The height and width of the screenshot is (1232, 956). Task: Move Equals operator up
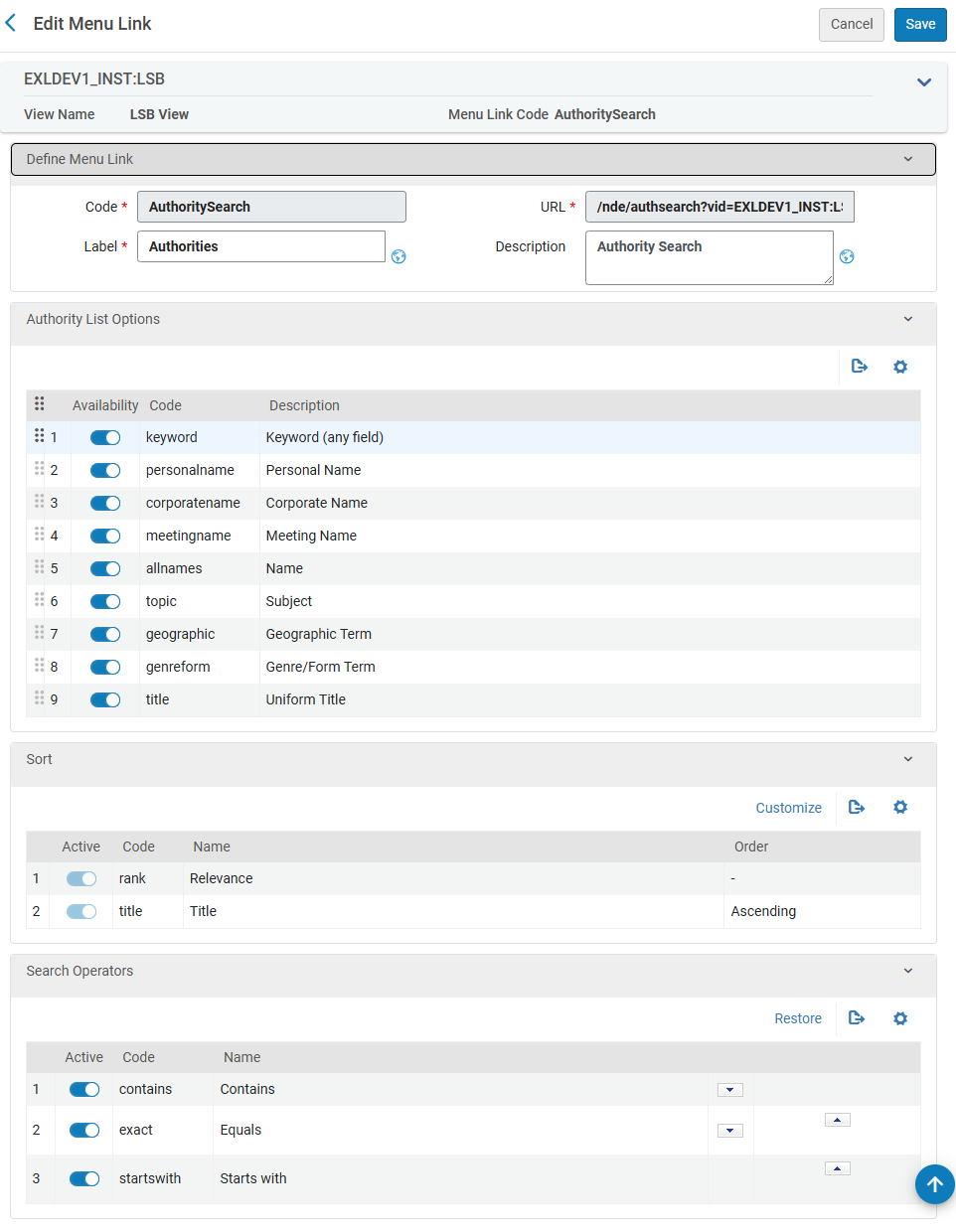click(x=838, y=1120)
